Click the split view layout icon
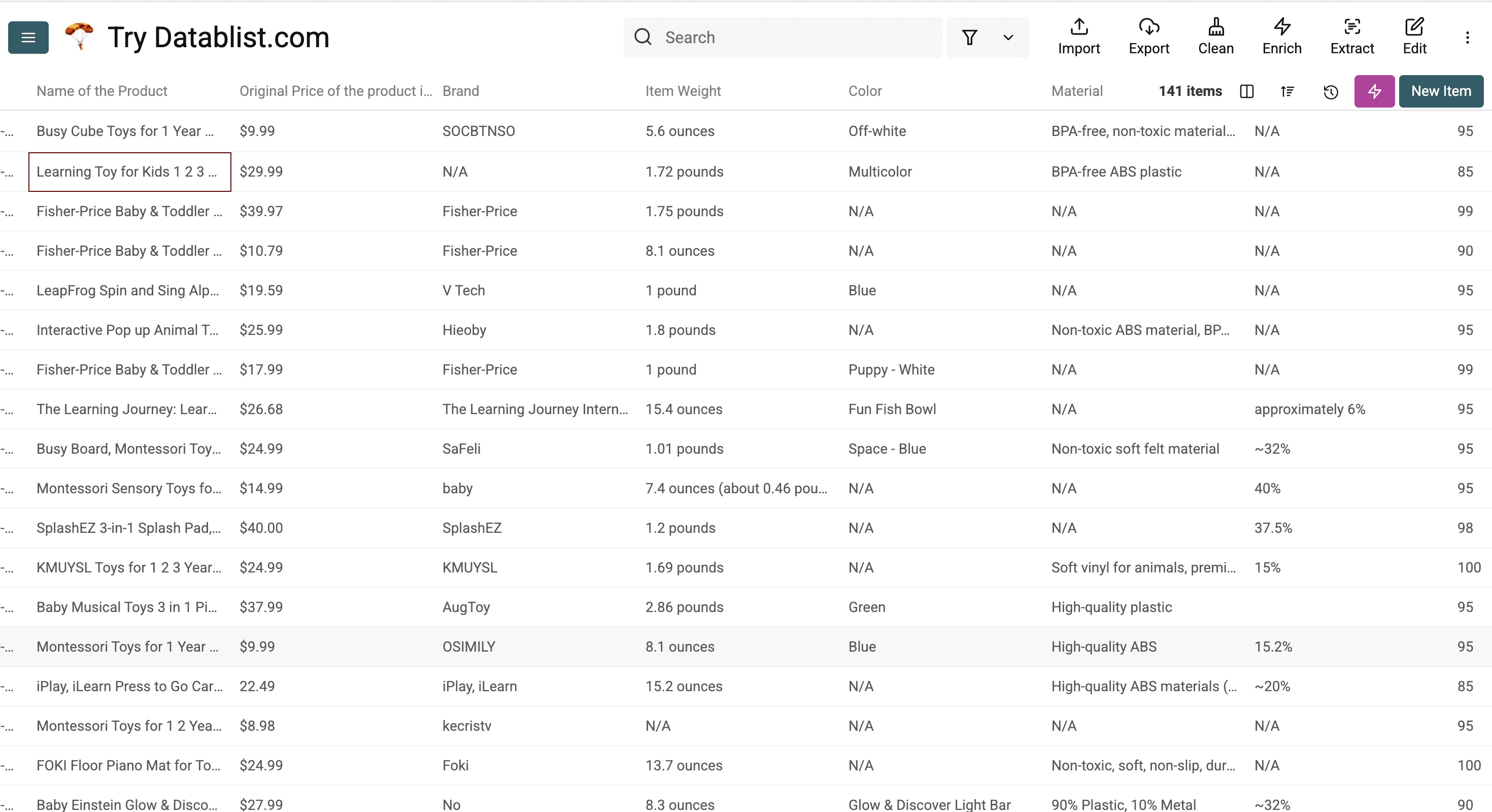This screenshot has width=1492, height=812. coord(1247,91)
